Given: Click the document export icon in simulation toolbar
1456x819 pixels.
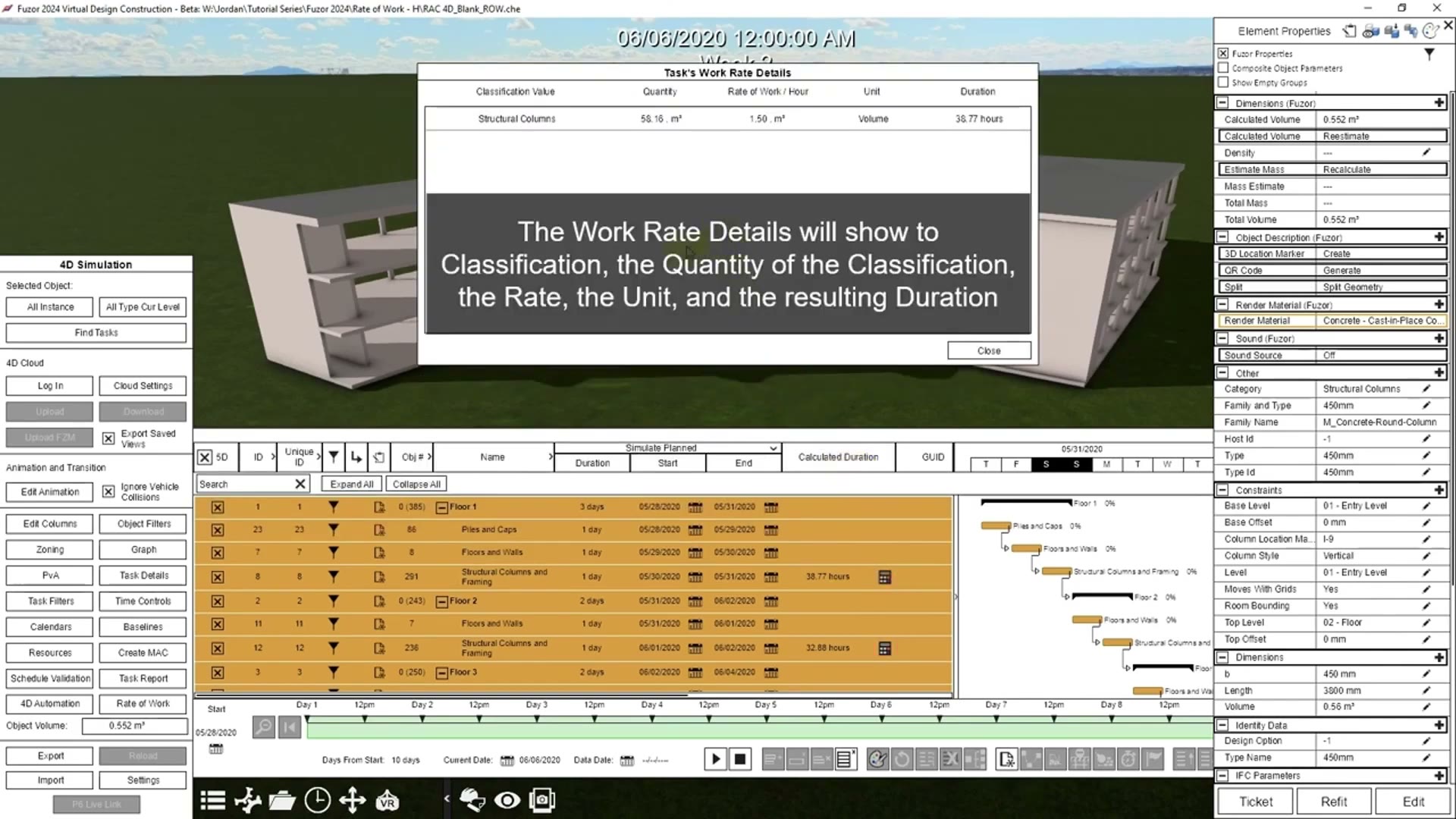Looking at the screenshot, I should coord(1006,759).
